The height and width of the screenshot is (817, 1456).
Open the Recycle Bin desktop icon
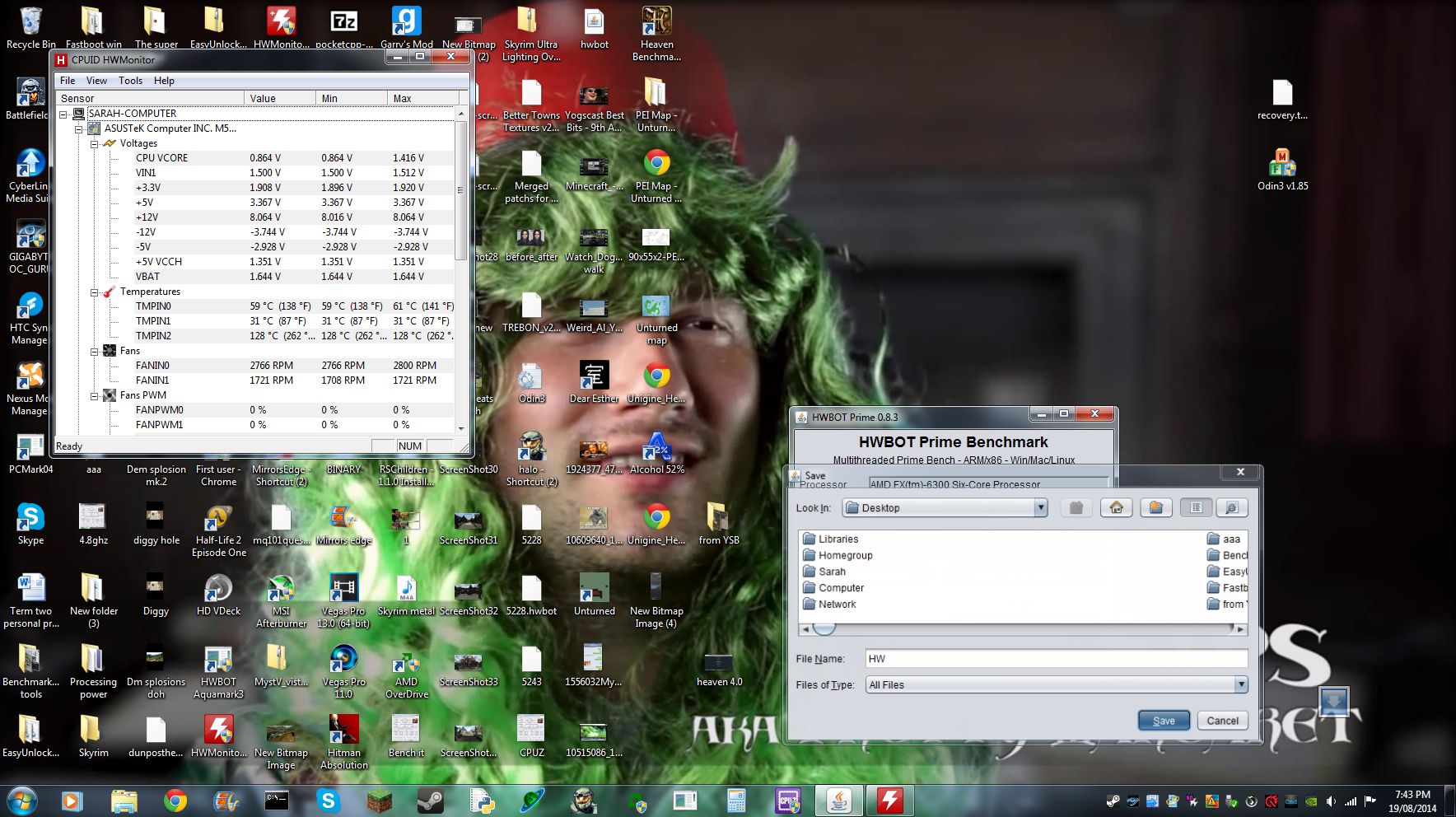pyautogui.click(x=30, y=26)
